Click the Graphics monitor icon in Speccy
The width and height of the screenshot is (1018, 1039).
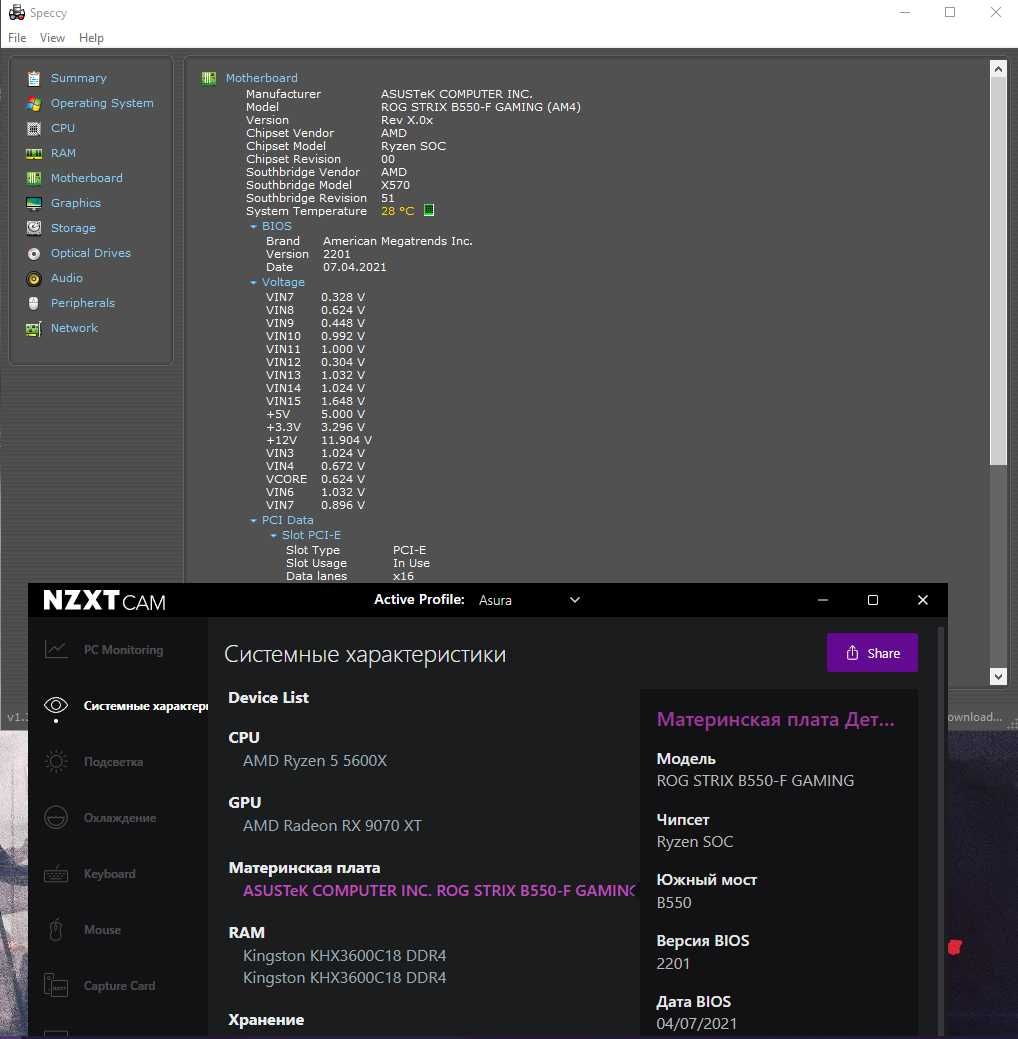pyautogui.click(x=34, y=203)
